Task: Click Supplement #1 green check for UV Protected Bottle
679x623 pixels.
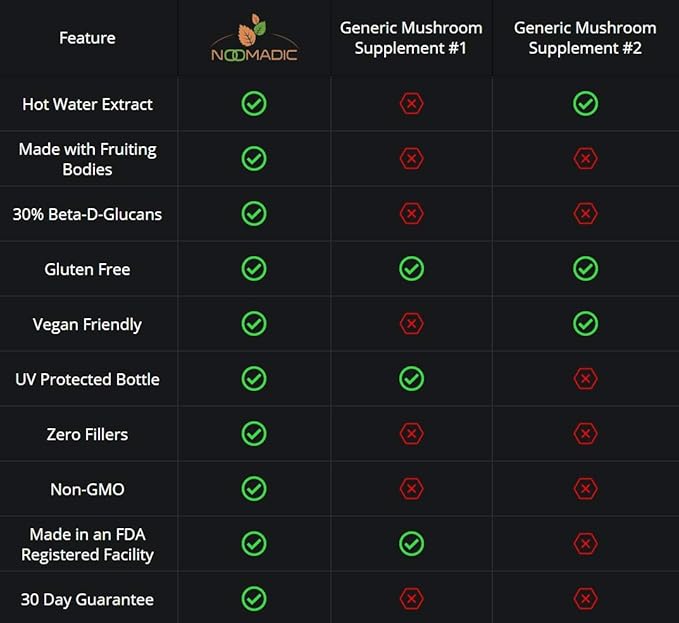Action: pyautogui.click(x=411, y=379)
